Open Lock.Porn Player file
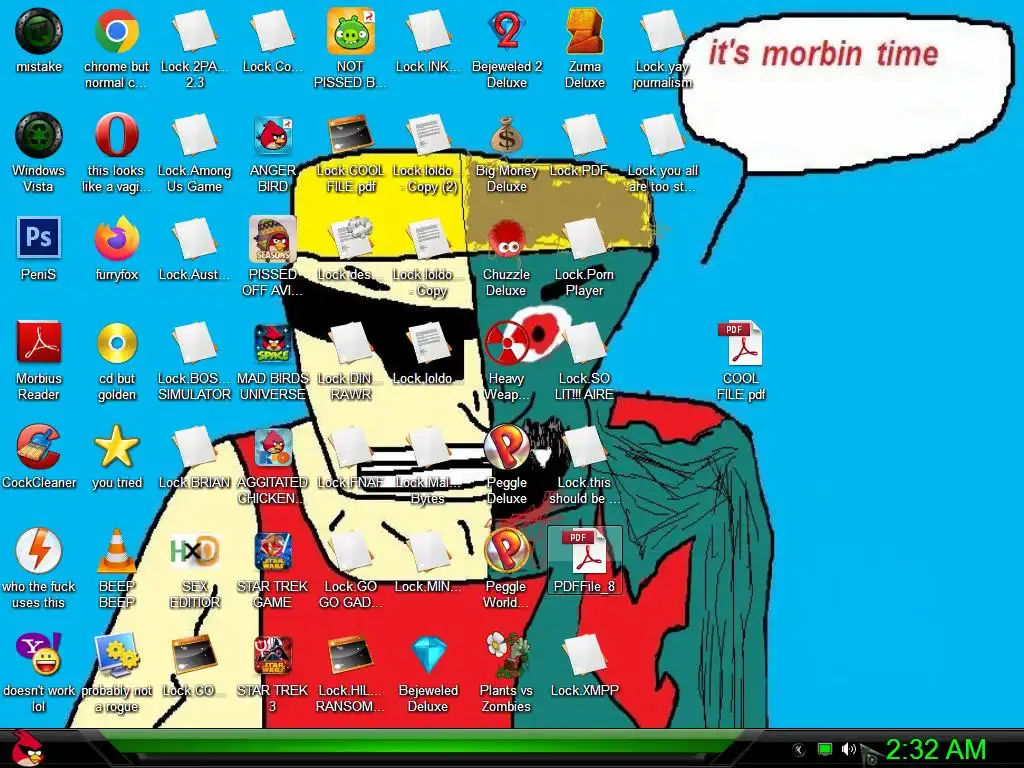1024x768 pixels. pos(584,239)
